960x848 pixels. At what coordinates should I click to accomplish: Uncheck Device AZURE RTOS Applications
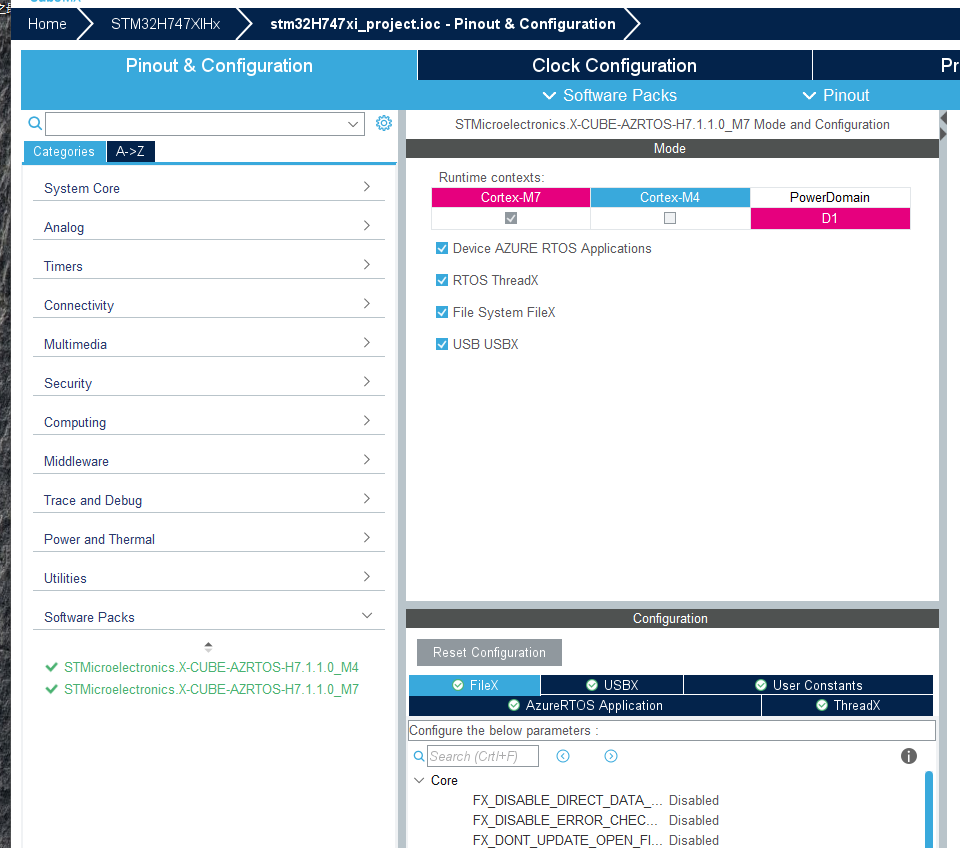441,248
